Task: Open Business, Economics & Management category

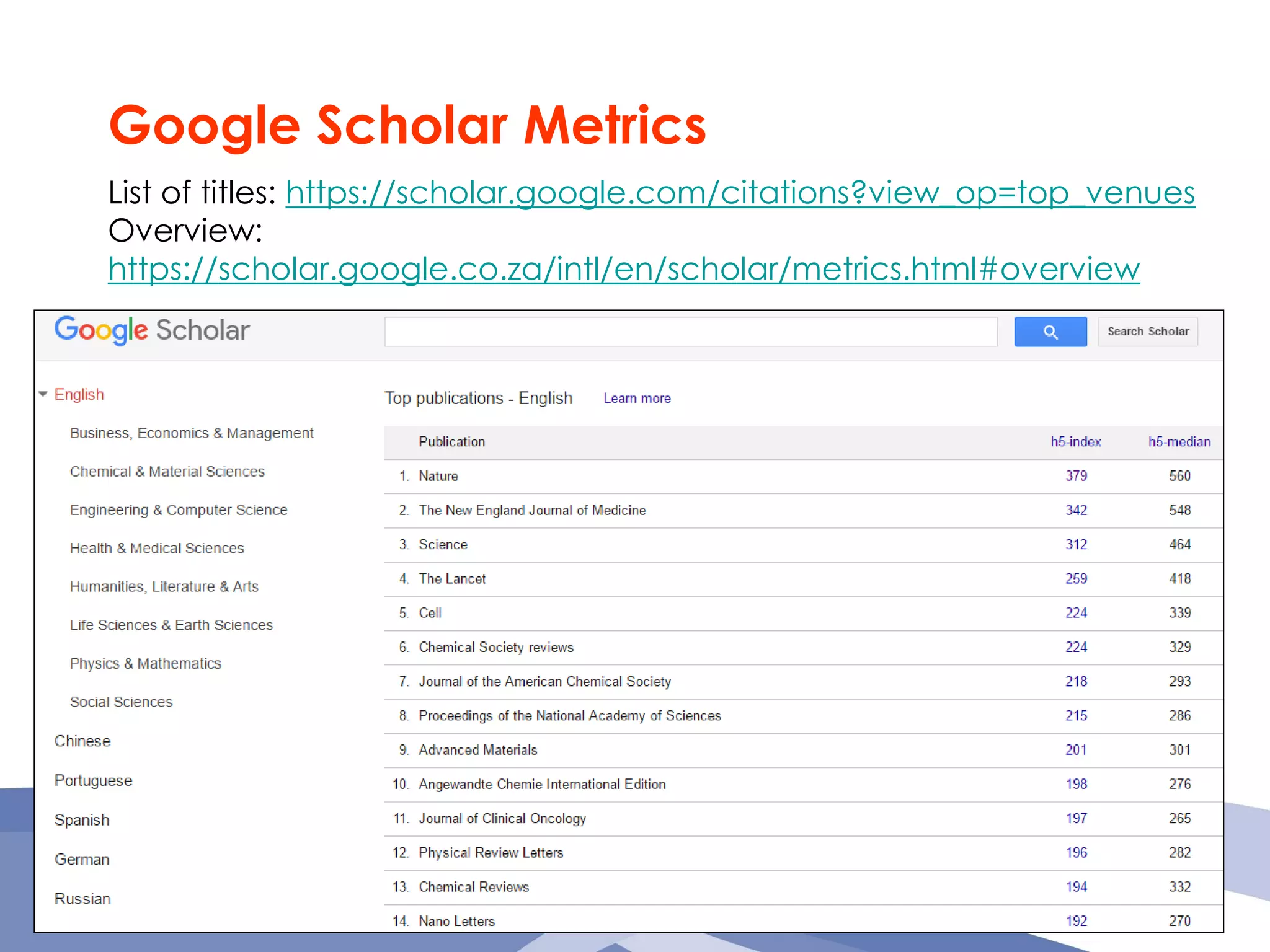Action: pyautogui.click(x=192, y=433)
